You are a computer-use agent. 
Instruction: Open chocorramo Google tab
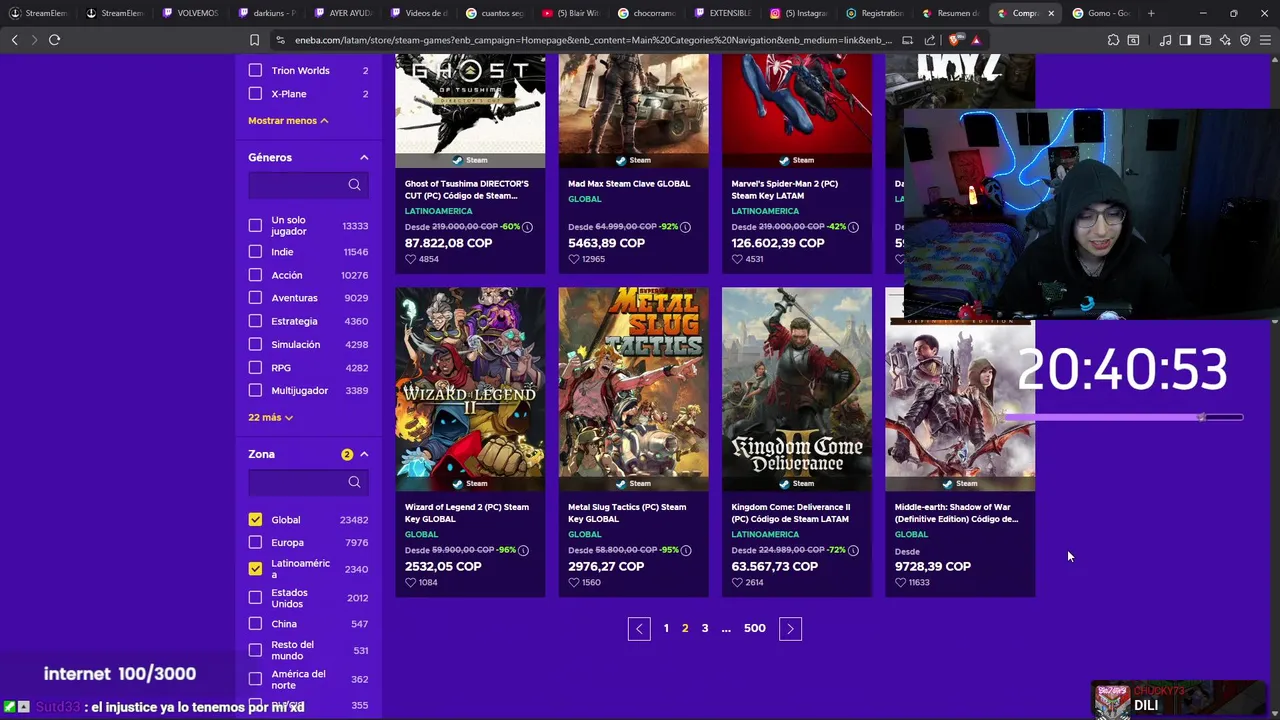click(x=646, y=13)
